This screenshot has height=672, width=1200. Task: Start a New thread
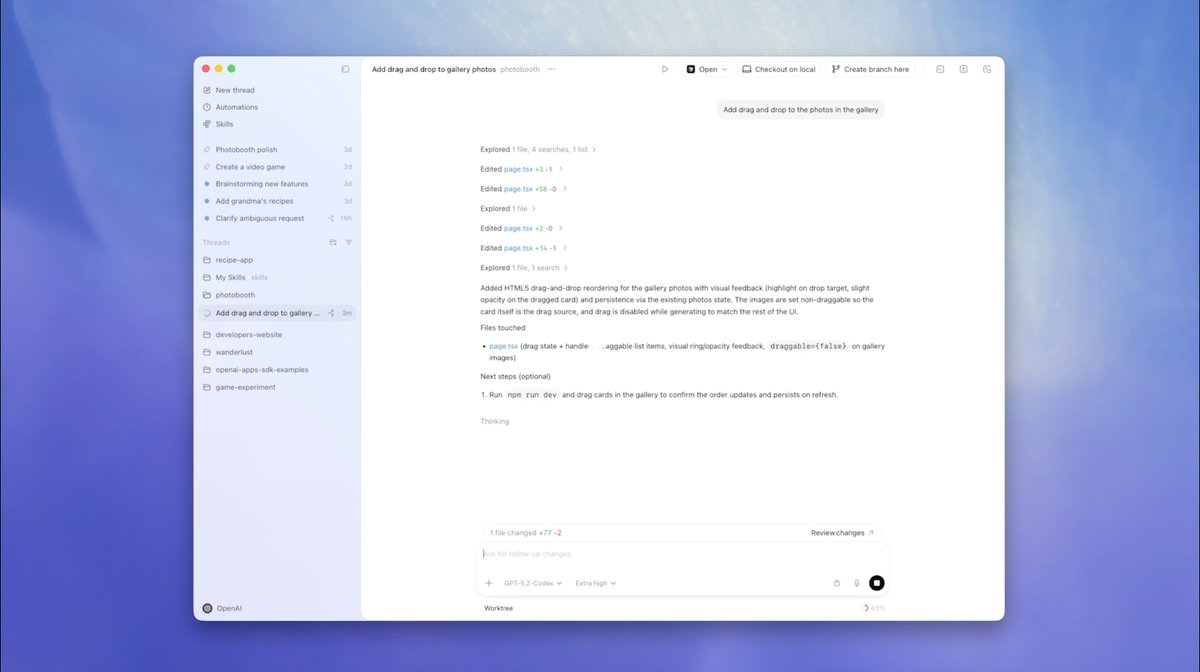click(x=235, y=90)
